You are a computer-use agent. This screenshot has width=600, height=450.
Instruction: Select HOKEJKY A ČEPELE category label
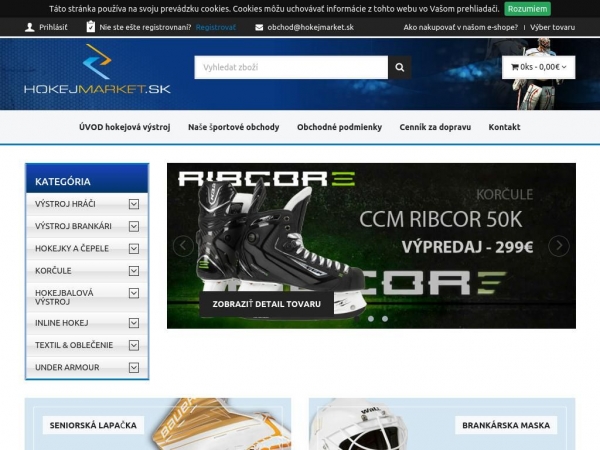coord(72,248)
